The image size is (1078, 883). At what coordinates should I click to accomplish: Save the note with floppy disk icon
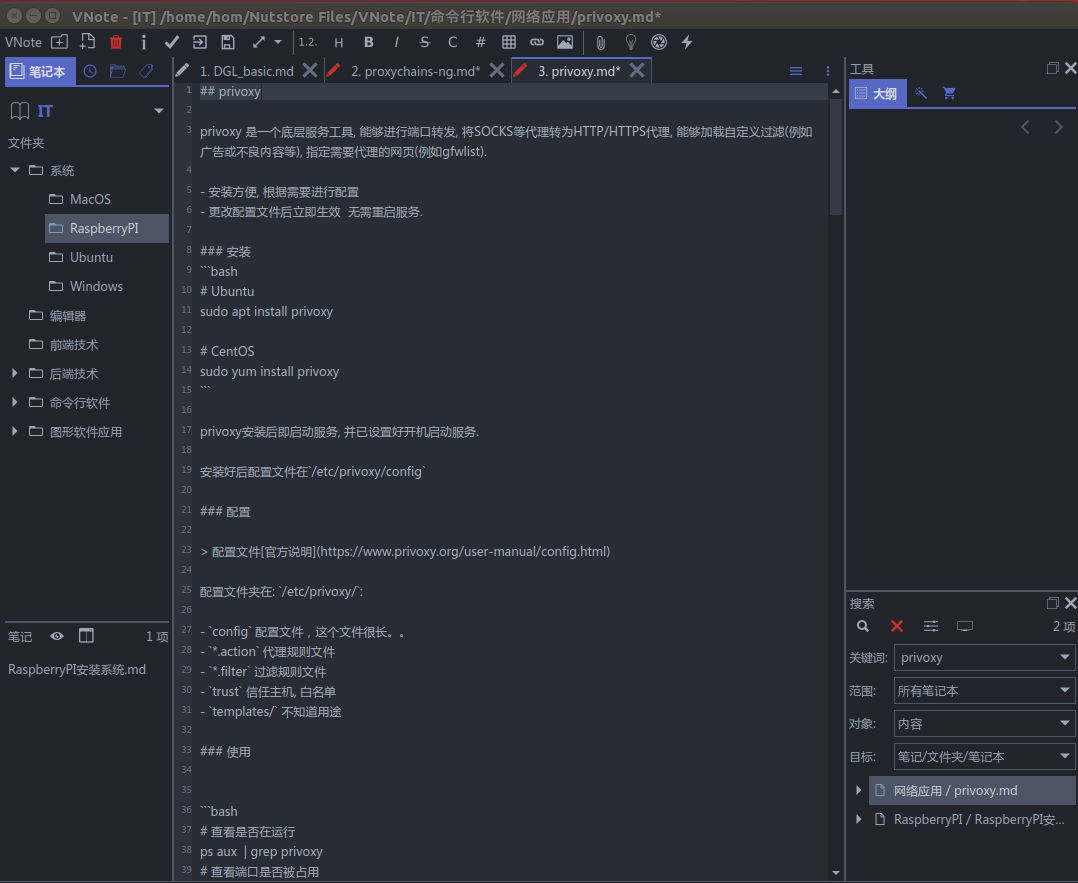pyautogui.click(x=228, y=42)
